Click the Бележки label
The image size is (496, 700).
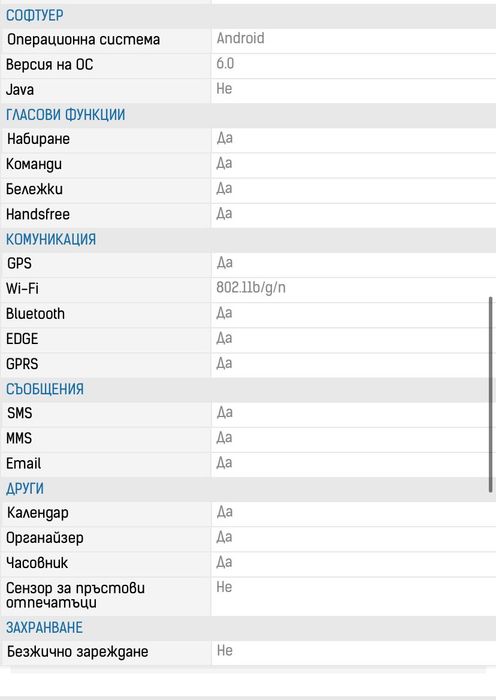[x=34, y=189]
